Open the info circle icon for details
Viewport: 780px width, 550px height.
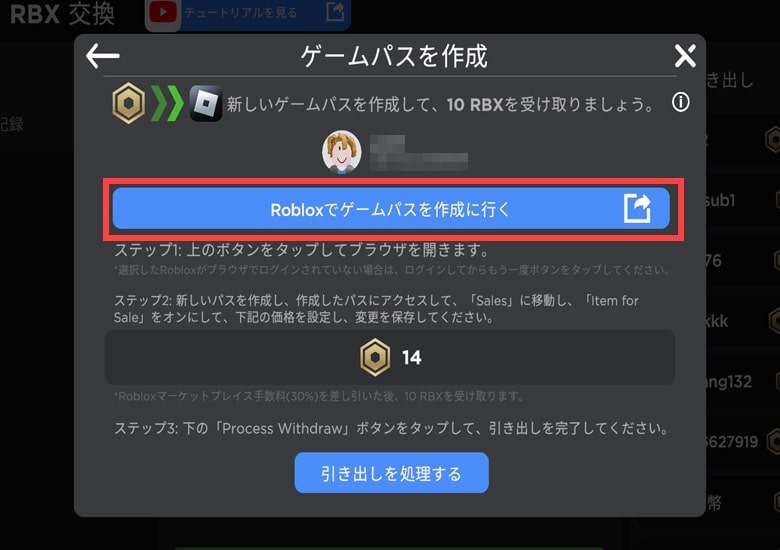pos(681,102)
